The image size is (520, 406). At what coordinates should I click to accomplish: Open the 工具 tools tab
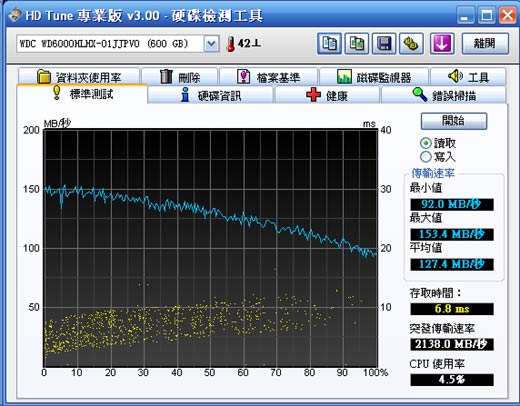click(x=468, y=77)
